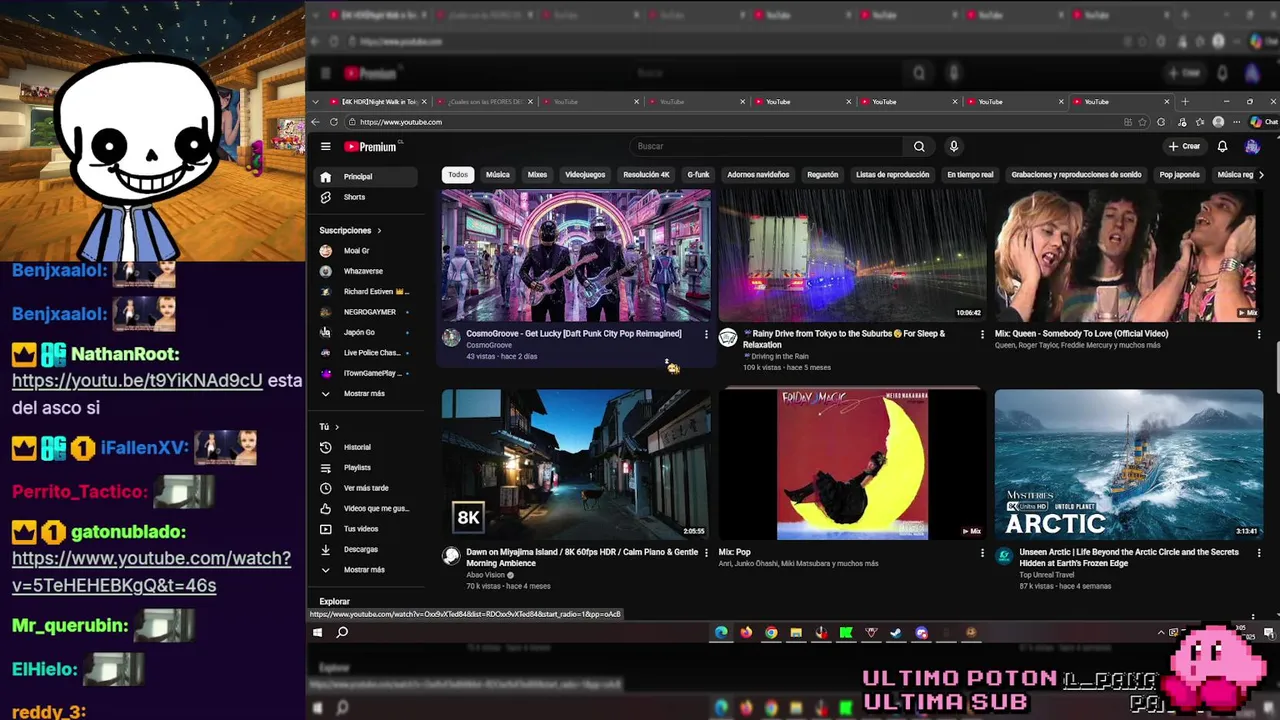The height and width of the screenshot is (720, 1280).
Task: Open Richard Estiven channel subscription
Action: pyautogui.click(x=364, y=291)
